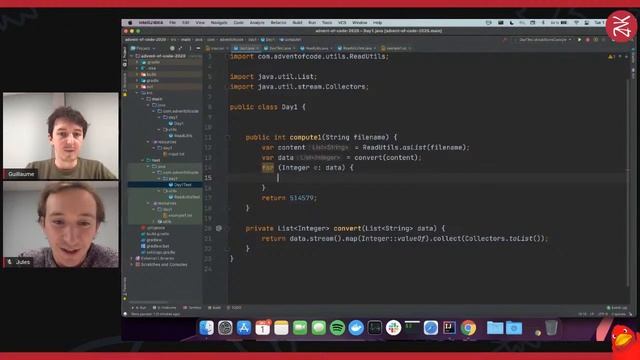Collapse the src main folder
Image resolution: width=640 pixels, height=360 pixels.
coord(143,99)
